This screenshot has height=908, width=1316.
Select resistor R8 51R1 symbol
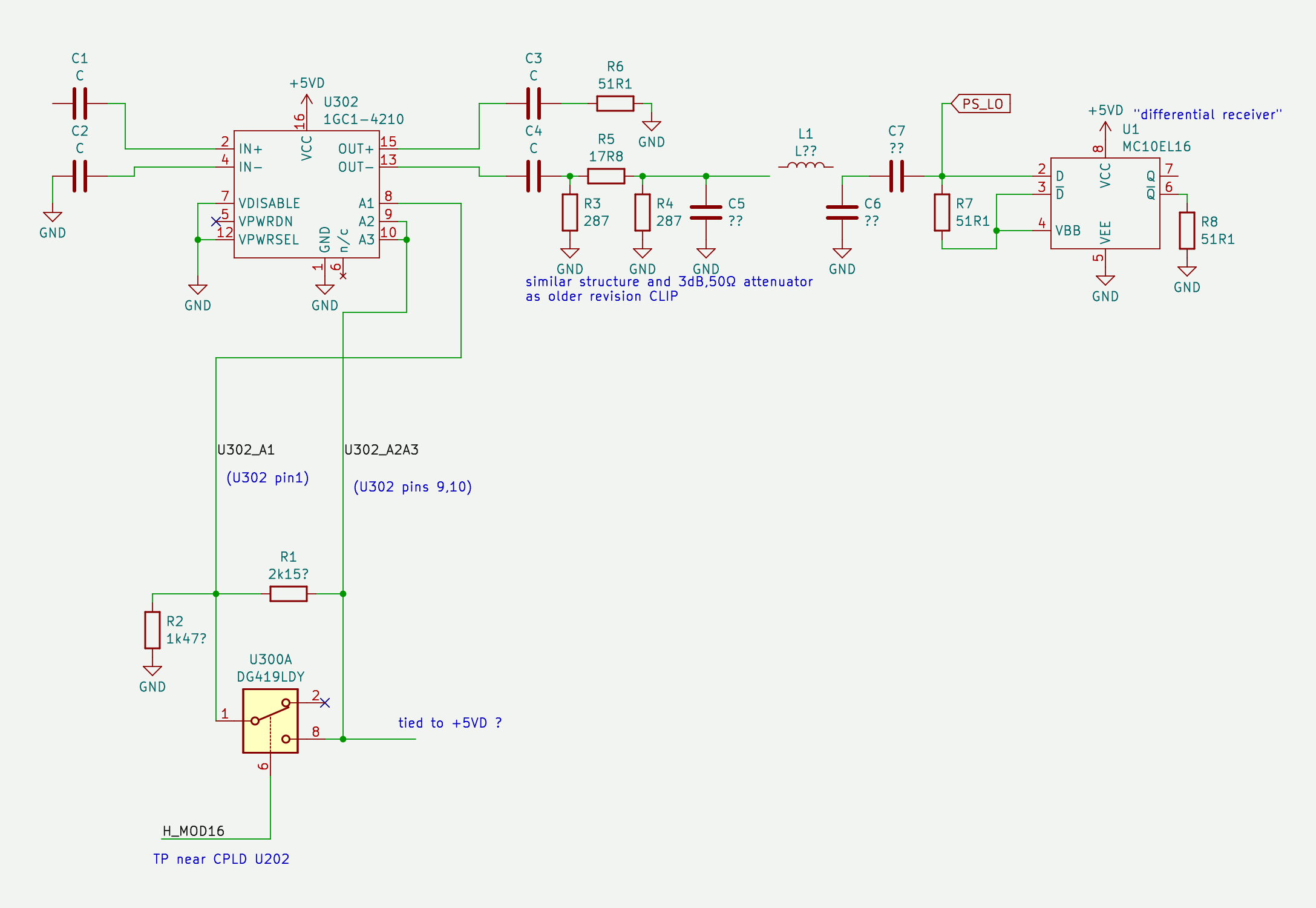[1187, 231]
